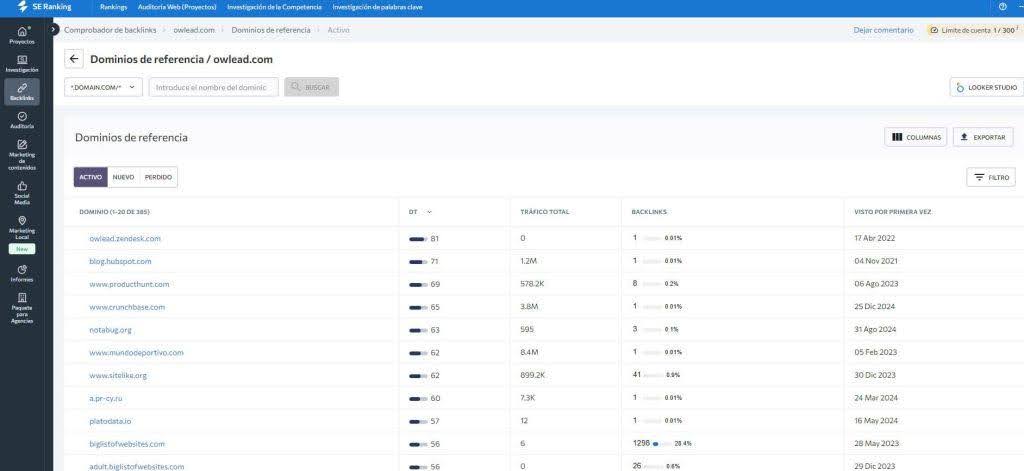Click the date 17 Abr 2022
The image size is (1024, 471).
(874, 238)
